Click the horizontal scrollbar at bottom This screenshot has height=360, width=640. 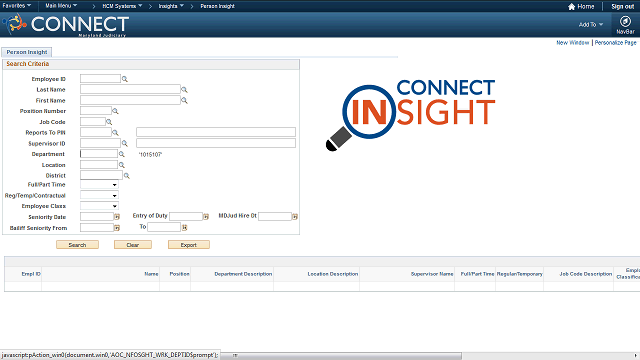point(341,356)
